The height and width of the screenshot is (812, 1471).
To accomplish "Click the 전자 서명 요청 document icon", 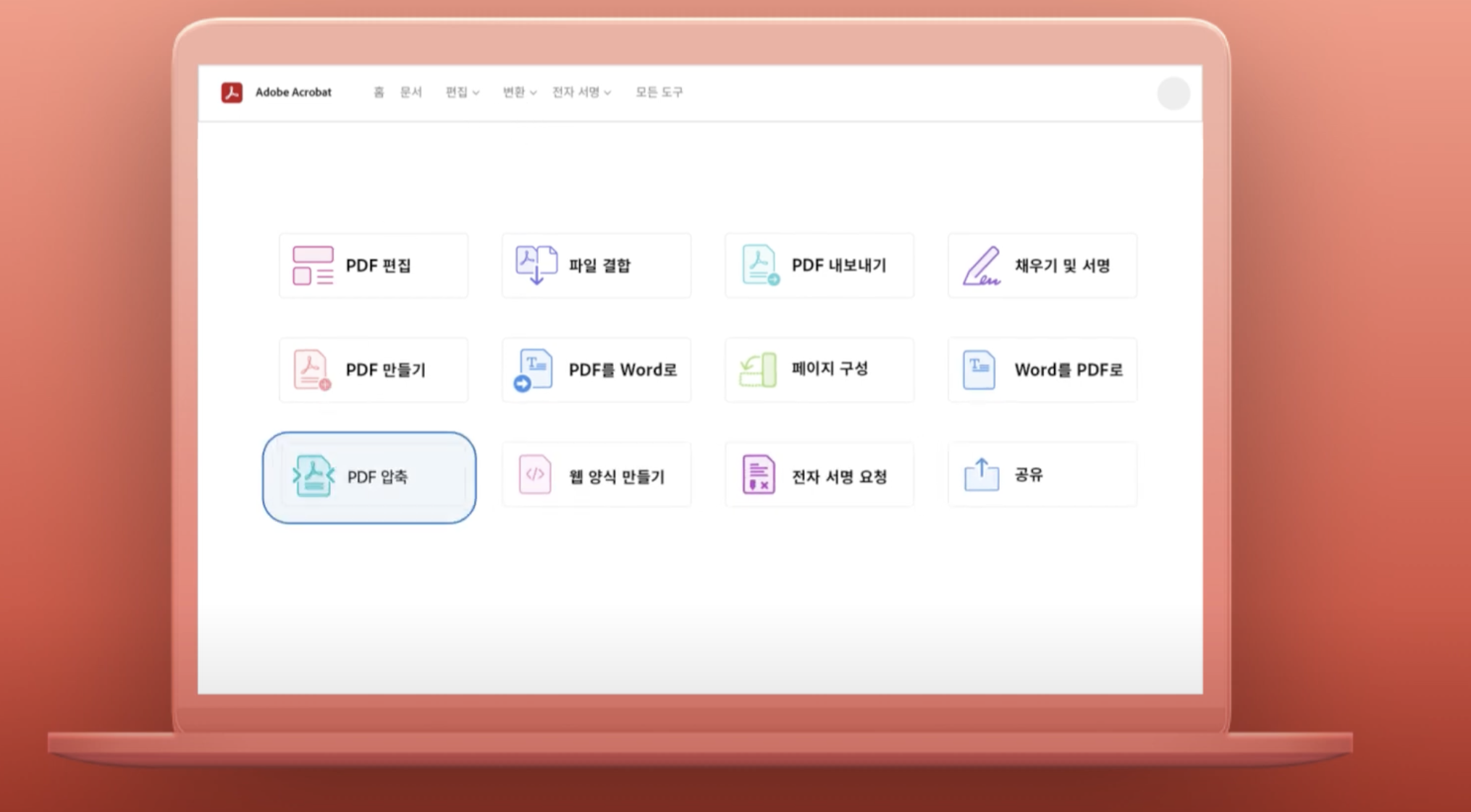I will tap(758, 475).
